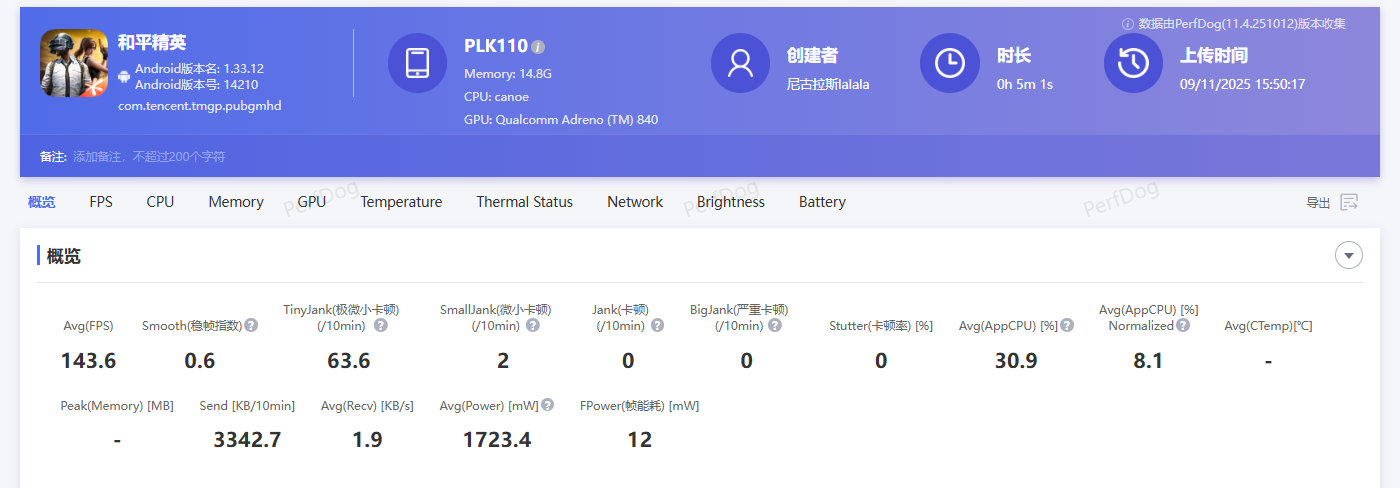
Task: Click info icon next to PLK110
Action: coord(539,47)
